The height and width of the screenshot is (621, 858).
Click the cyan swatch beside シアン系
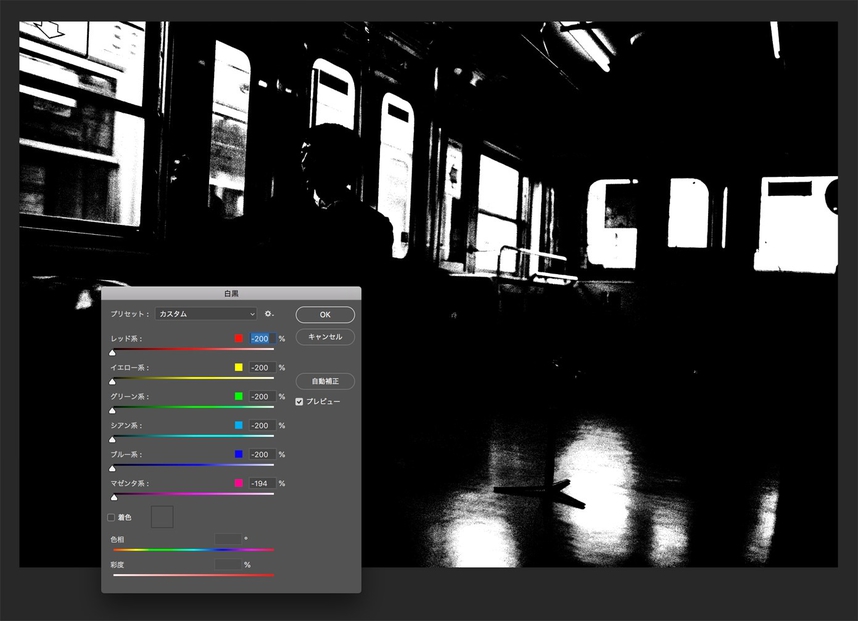click(239, 426)
